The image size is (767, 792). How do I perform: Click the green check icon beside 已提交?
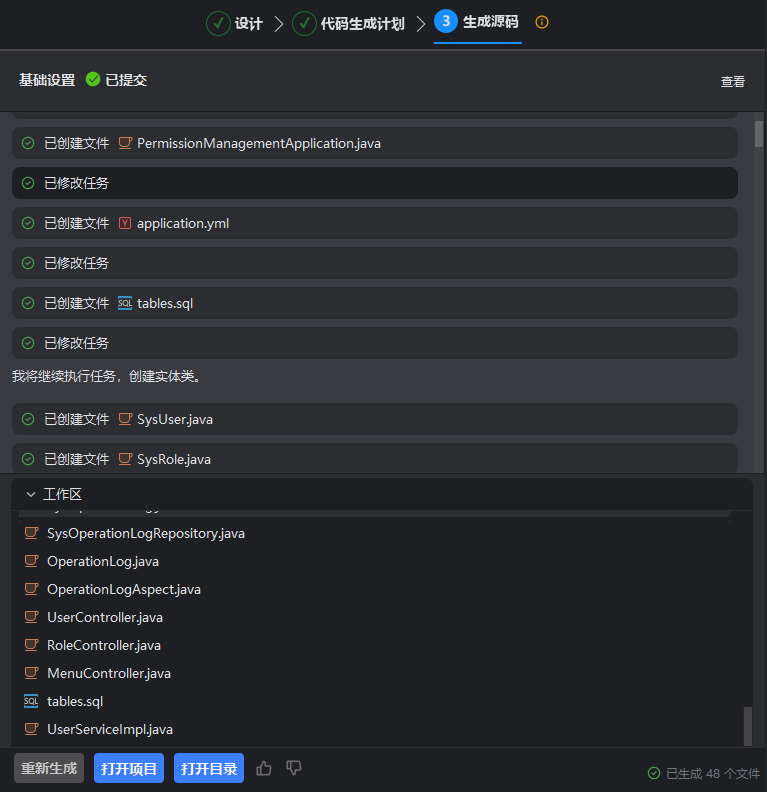pyautogui.click(x=93, y=80)
